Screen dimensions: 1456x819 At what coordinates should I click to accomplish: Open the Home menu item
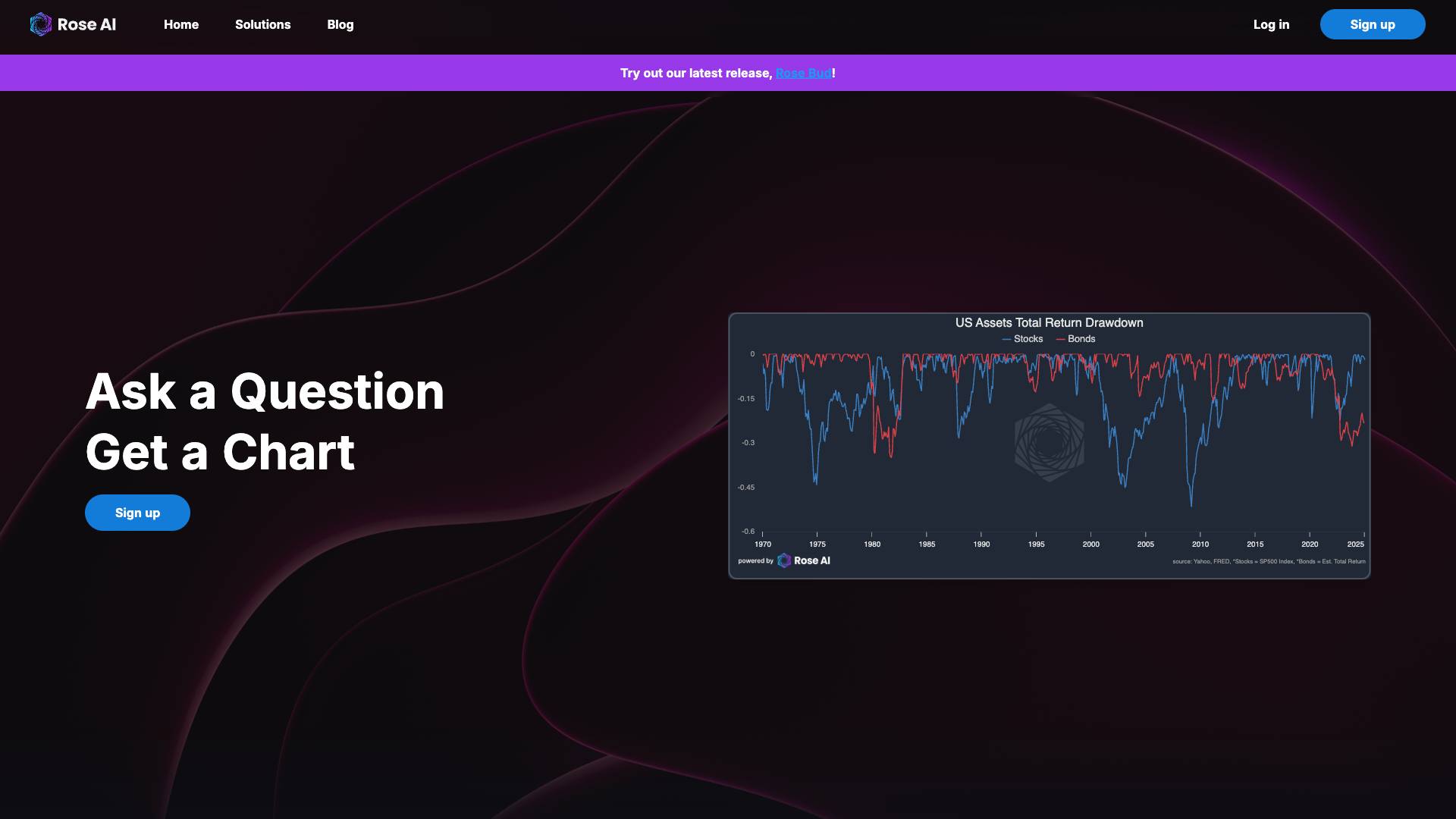[181, 24]
